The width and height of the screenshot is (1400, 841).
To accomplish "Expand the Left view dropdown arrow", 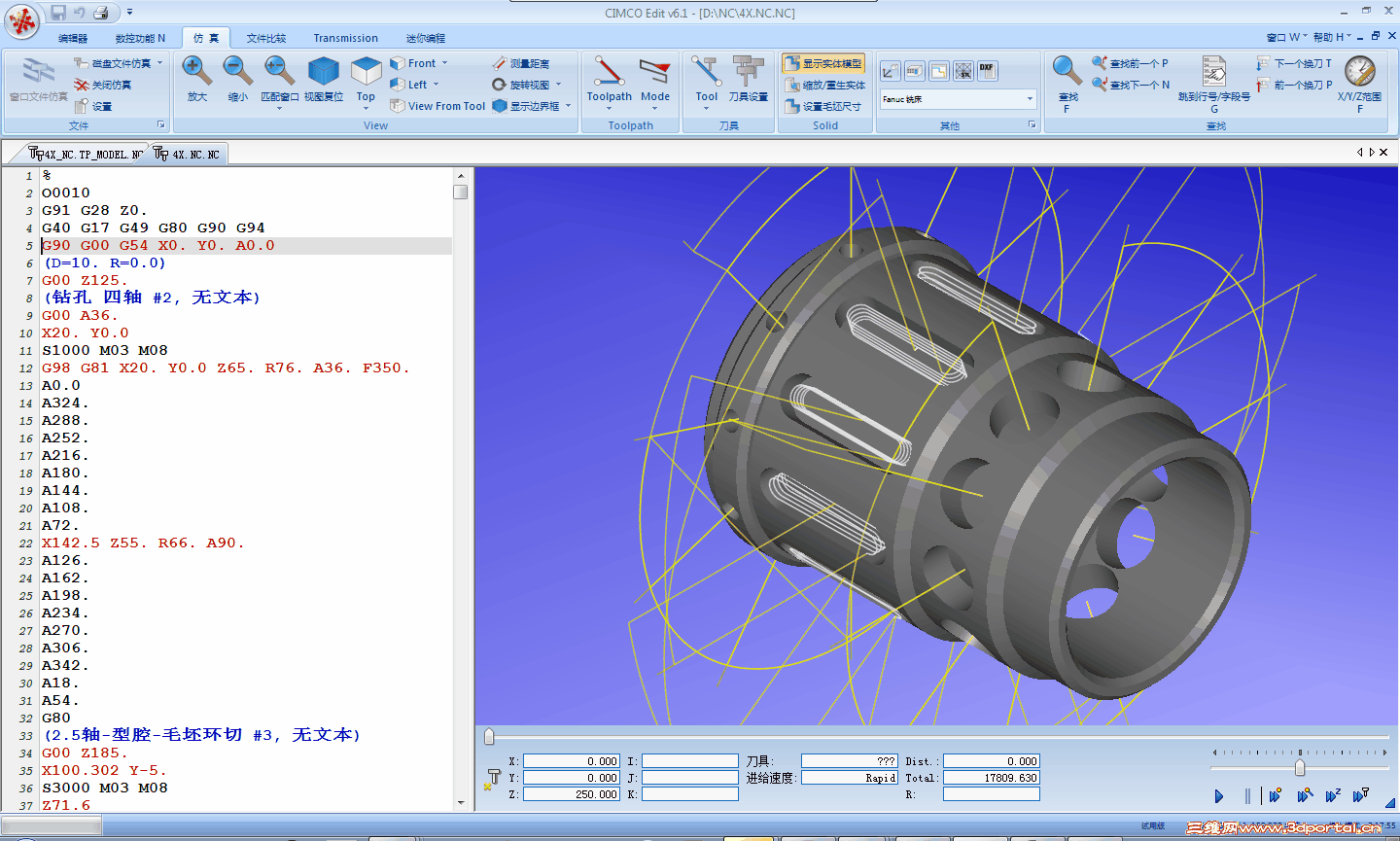I will tap(436, 85).
